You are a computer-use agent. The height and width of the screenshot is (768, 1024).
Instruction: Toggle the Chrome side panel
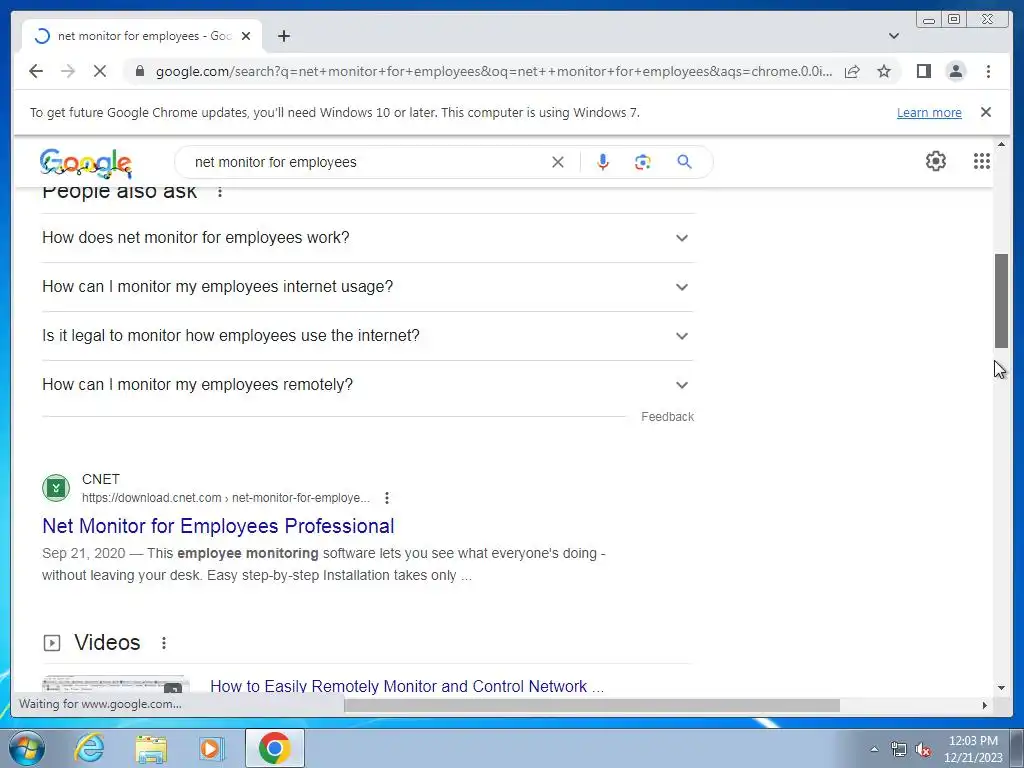tap(923, 71)
